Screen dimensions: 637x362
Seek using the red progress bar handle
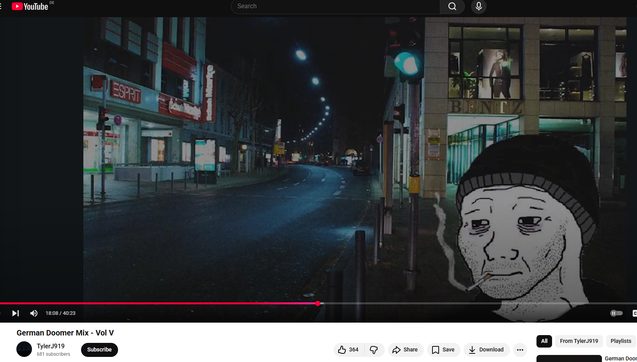[x=318, y=303]
